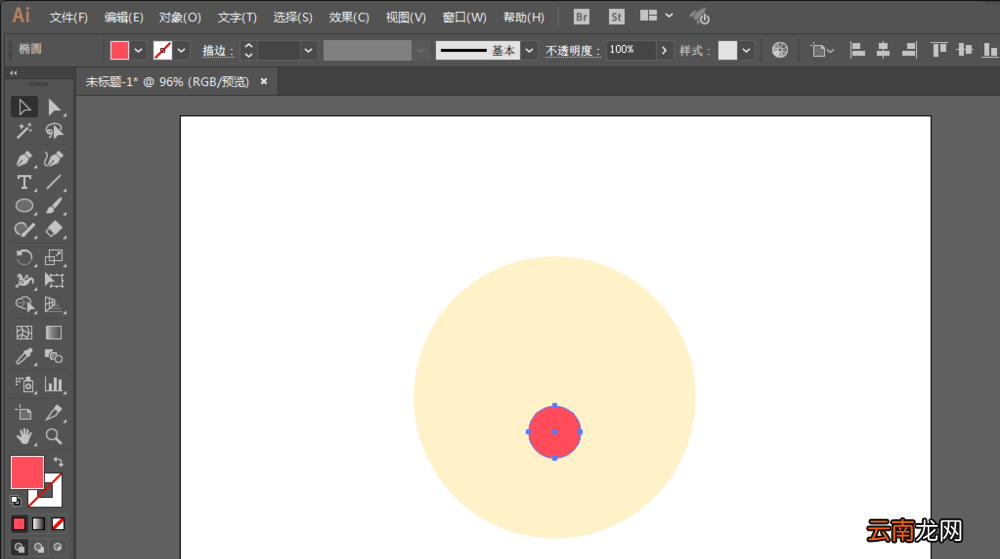Select the Column Graph tool
Viewport: 1000px width, 559px height.
tap(54, 384)
